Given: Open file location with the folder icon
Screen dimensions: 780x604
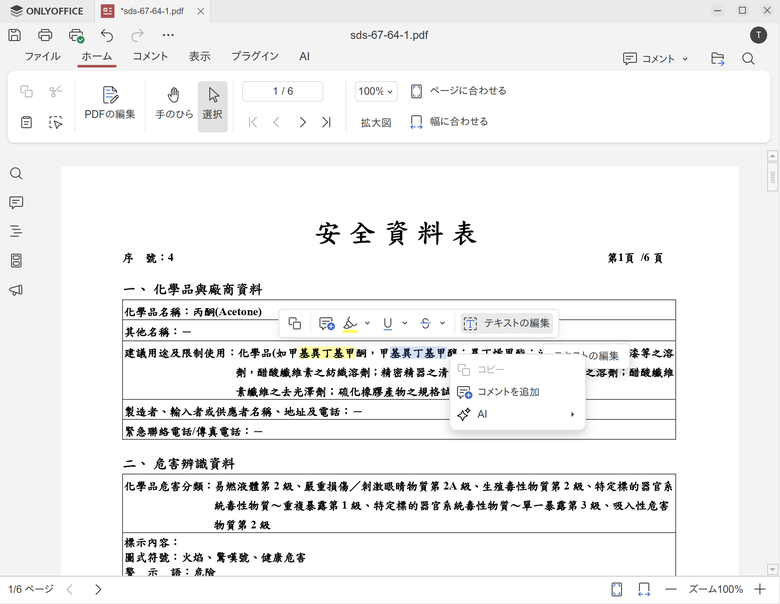Looking at the screenshot, I should (717, 59).
